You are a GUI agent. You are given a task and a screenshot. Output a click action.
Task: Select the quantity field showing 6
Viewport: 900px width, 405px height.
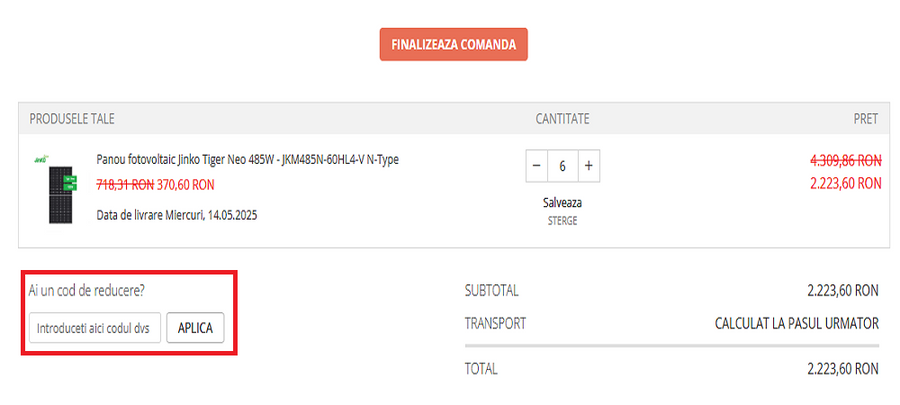coord(562,166)
